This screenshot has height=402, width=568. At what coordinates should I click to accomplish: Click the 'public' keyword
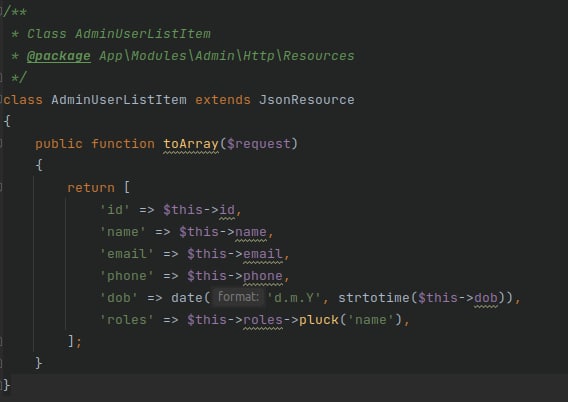(x=59, y=144)
